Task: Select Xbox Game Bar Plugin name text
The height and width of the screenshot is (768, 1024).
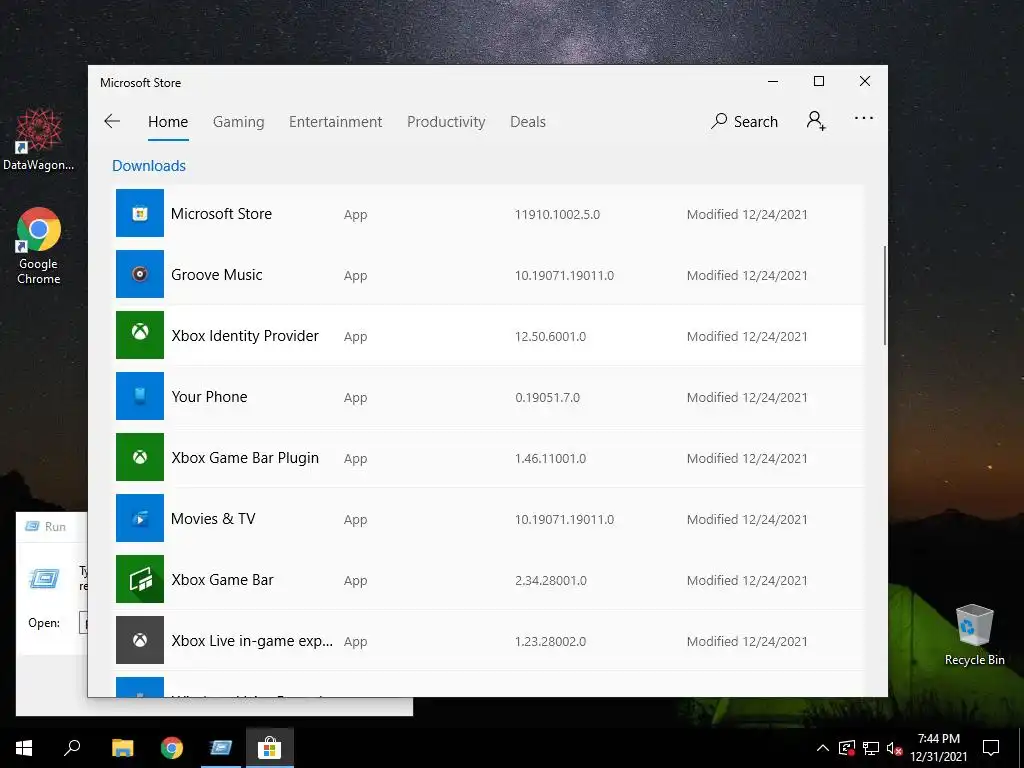Action: 245,458
